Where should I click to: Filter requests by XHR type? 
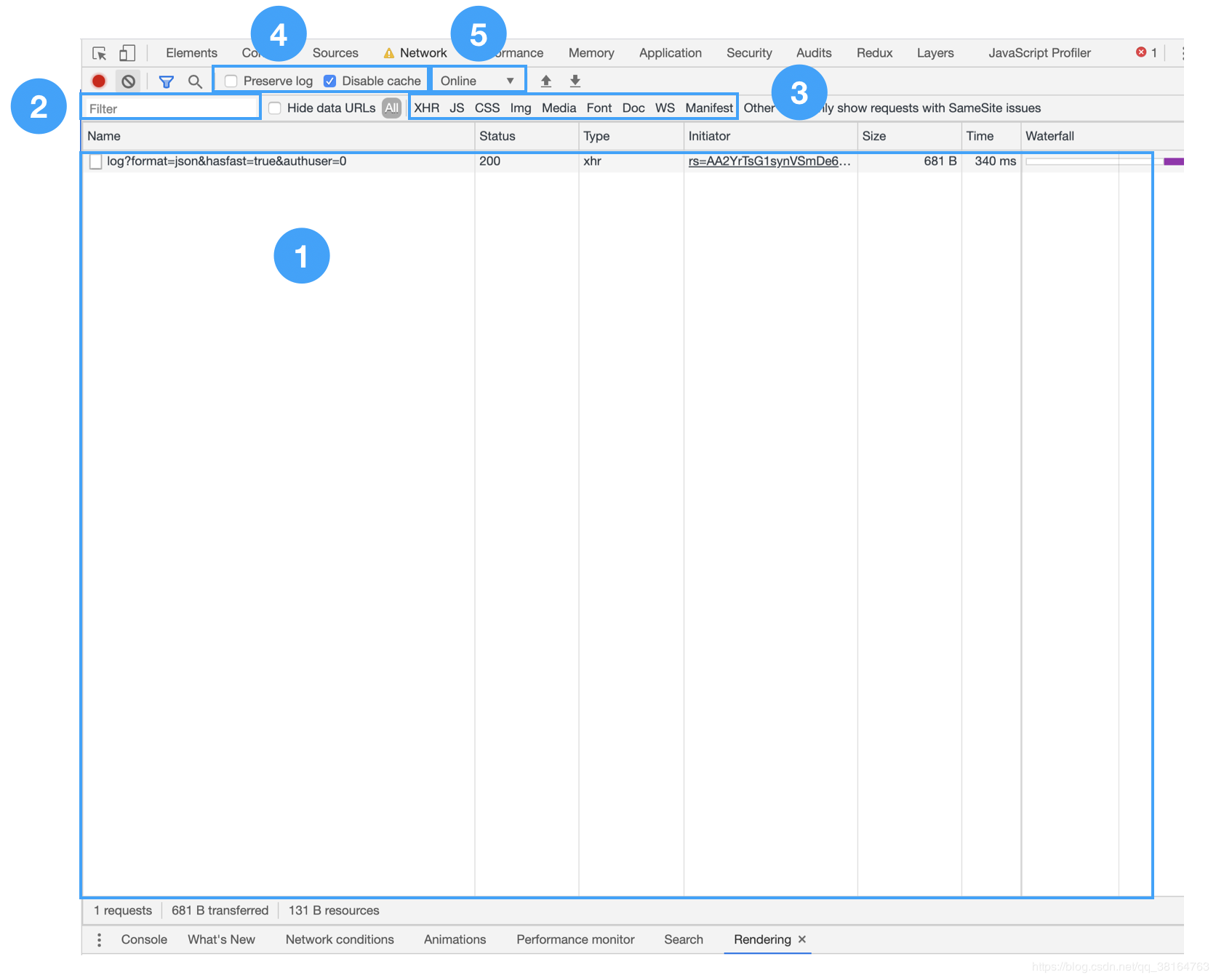[427, 108]
